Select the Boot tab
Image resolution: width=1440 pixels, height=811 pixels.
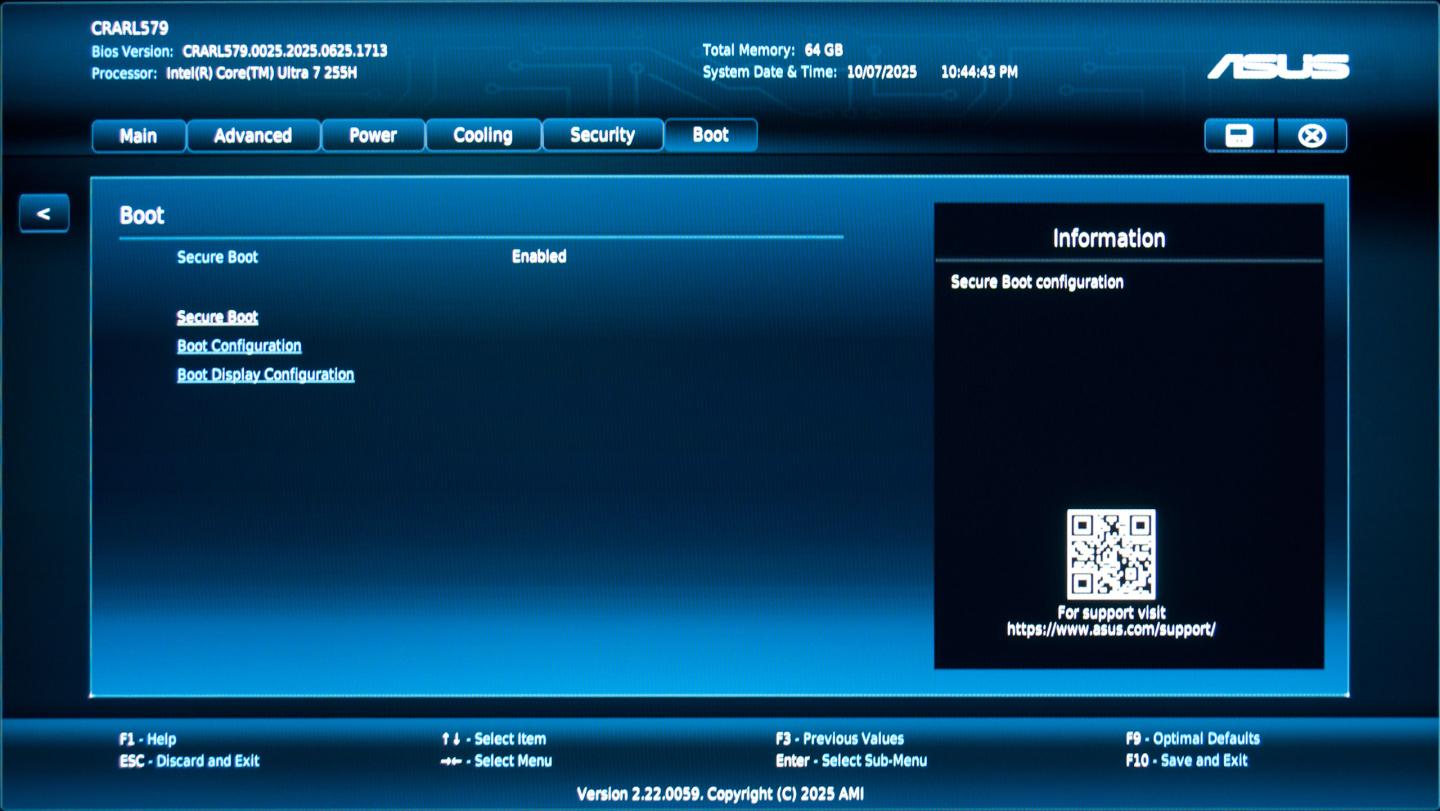point(711,135)
